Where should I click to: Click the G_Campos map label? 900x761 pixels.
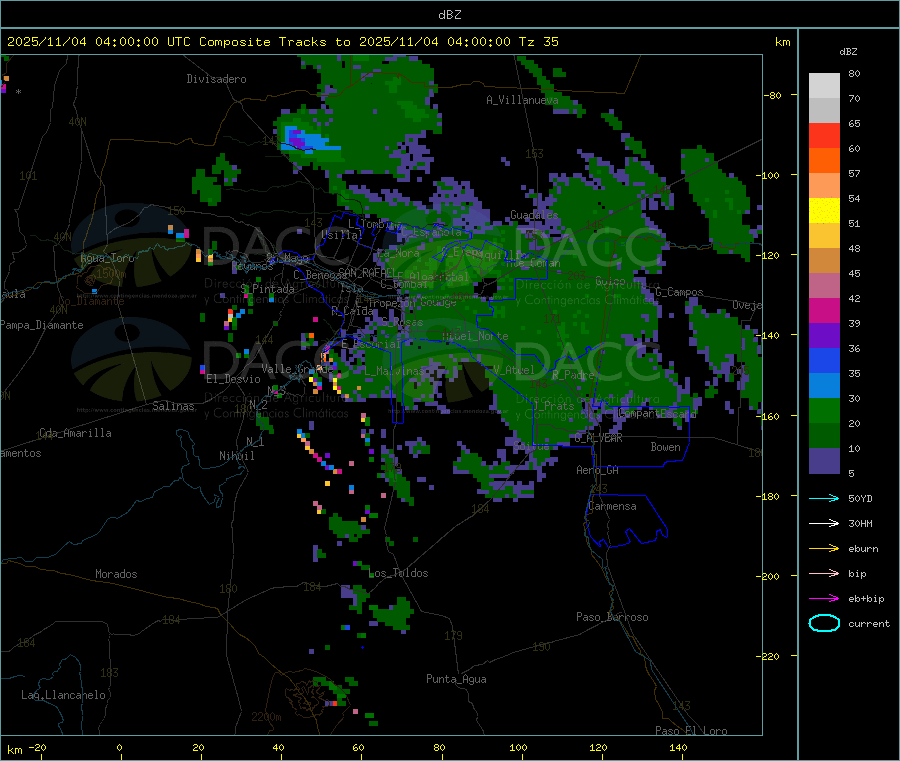(x=679, y=292)
